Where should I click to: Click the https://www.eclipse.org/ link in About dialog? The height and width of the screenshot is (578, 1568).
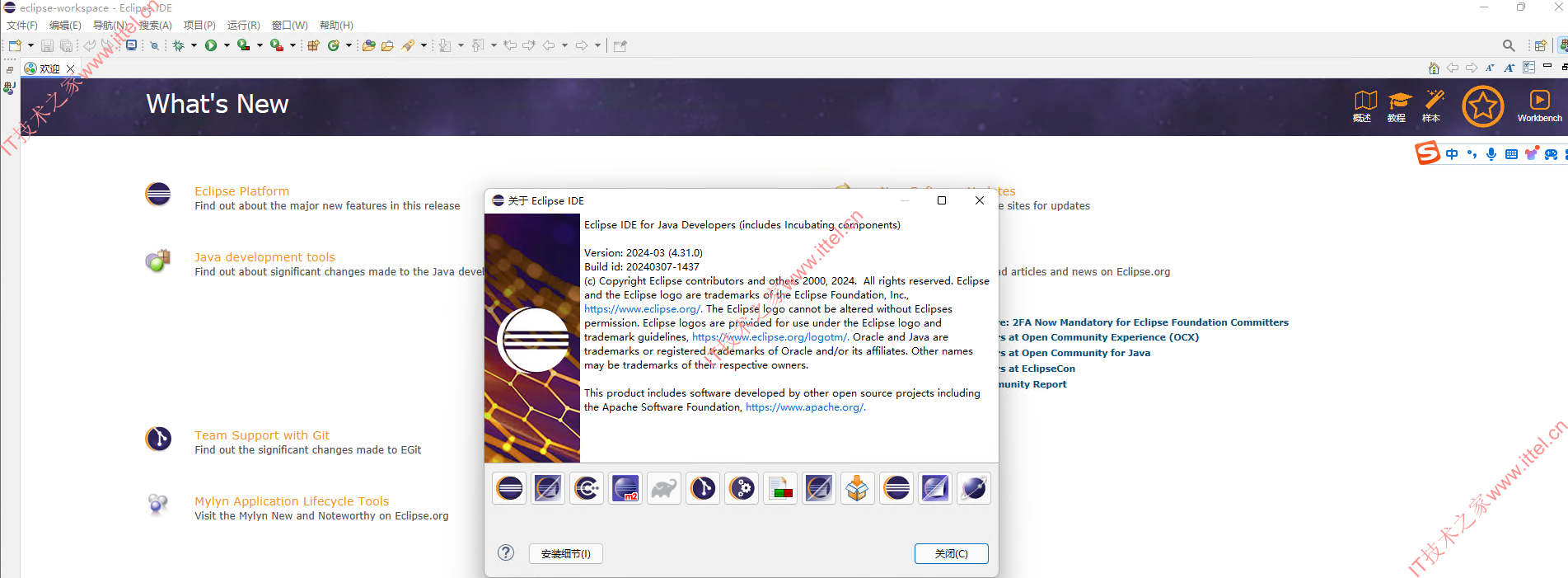pyautogui.click(x=644, y=309)
